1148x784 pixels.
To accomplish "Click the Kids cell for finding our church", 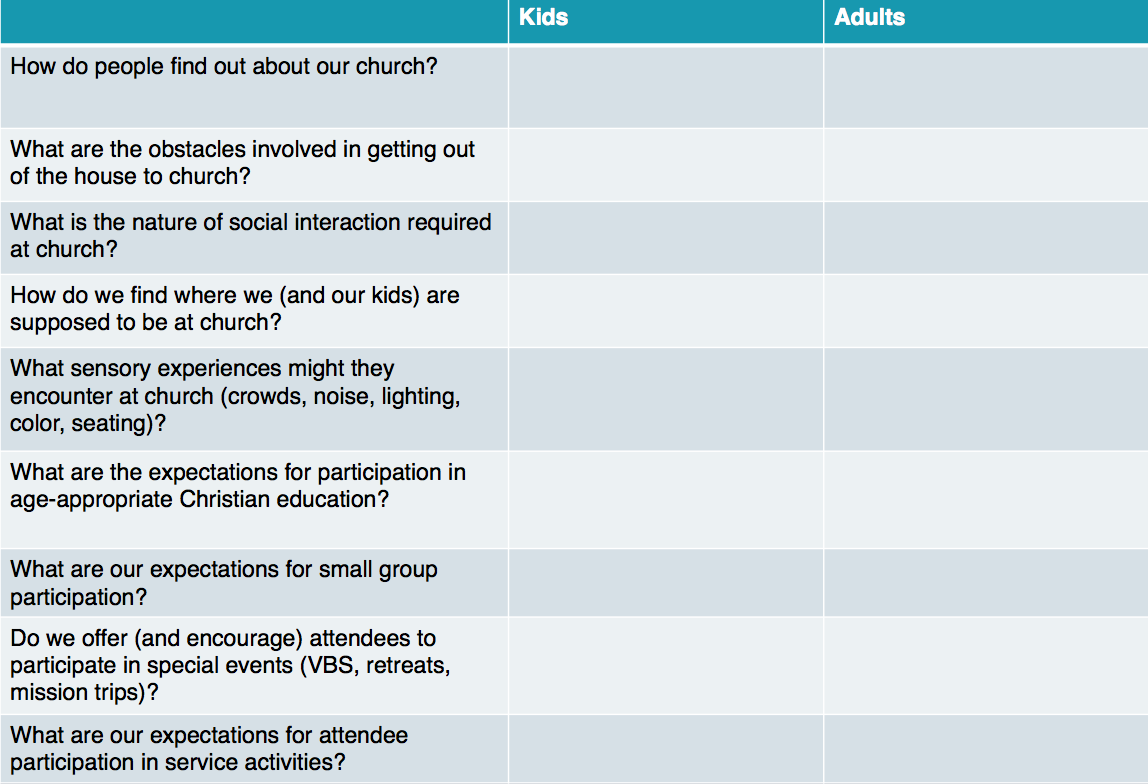I will click(x=665, y=86).
